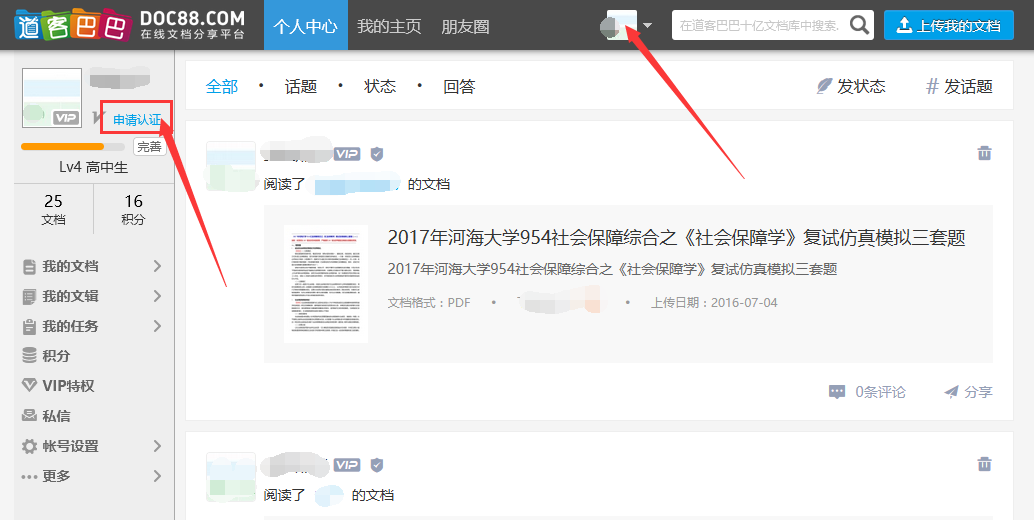1034x520 pixels.
Task: Expand the 更多 chevron
Action: click(157, 476)
